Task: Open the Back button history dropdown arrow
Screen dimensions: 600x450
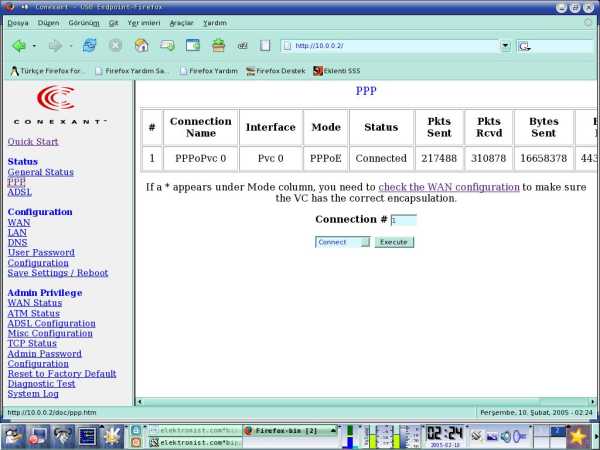Action: pos(34,46)
